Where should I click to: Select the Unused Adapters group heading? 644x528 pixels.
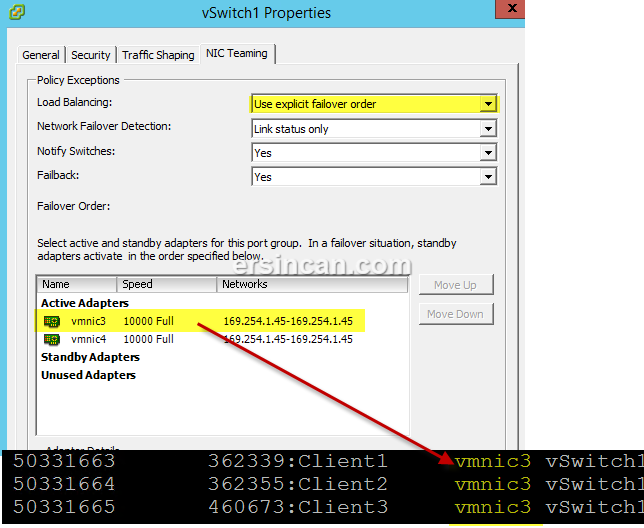(88, 375)
